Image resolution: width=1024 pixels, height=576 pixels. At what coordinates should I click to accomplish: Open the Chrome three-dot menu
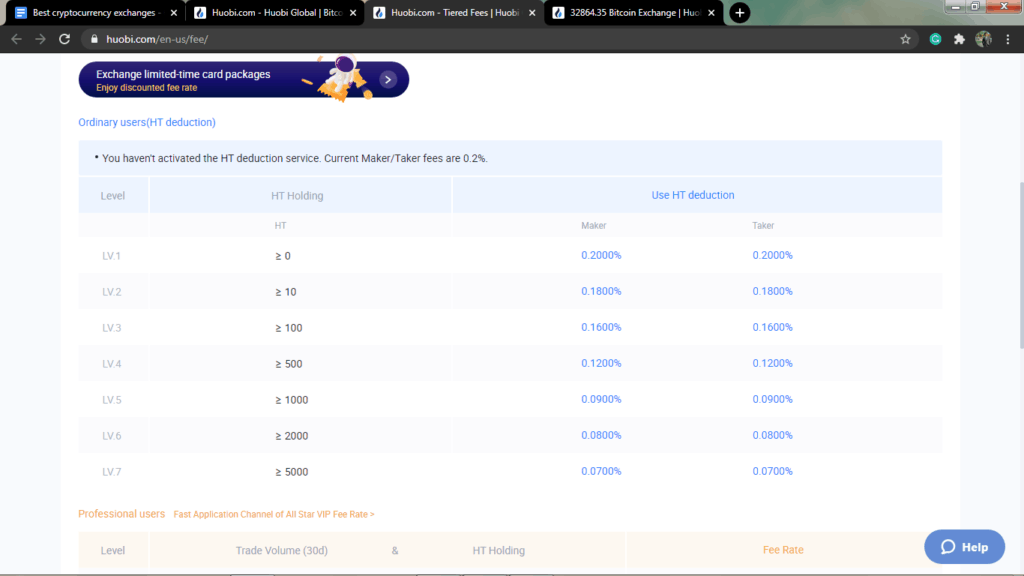[x=1008, y=39]
